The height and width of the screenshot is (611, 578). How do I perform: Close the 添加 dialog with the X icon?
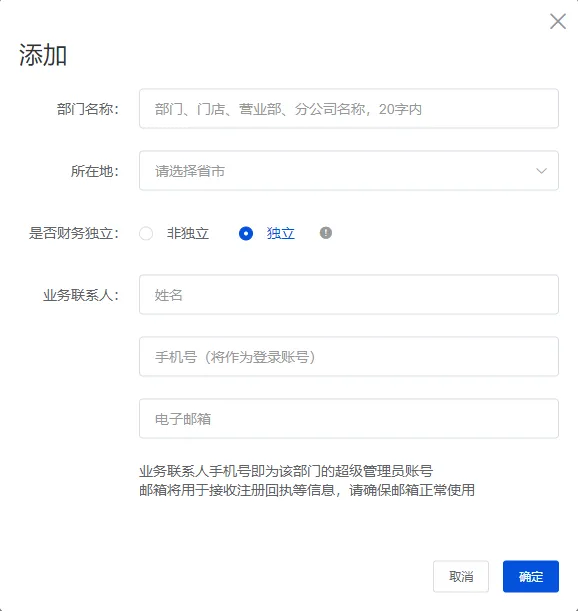point(558,21)
